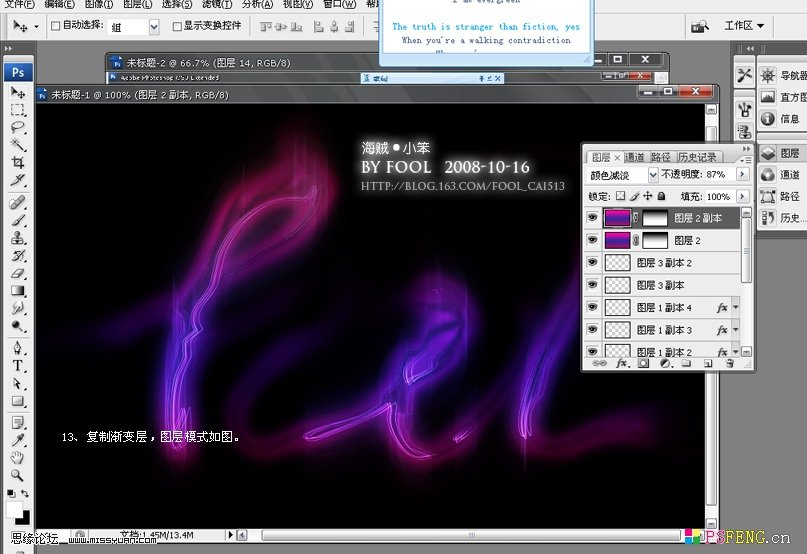The width and height of the screenshot is (807, 554).
Task: Open the 信息 panel button
Action: (x=781, y=119)
